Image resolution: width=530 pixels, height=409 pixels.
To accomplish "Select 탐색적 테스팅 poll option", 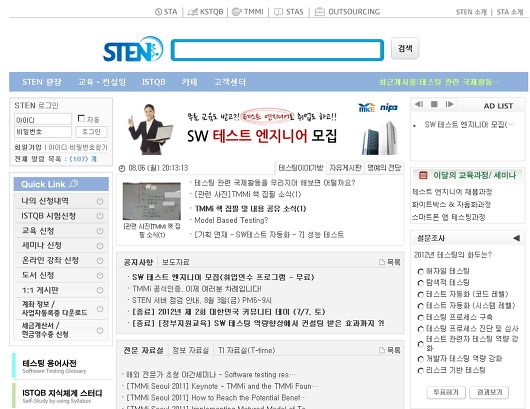I will click(420, 283).
